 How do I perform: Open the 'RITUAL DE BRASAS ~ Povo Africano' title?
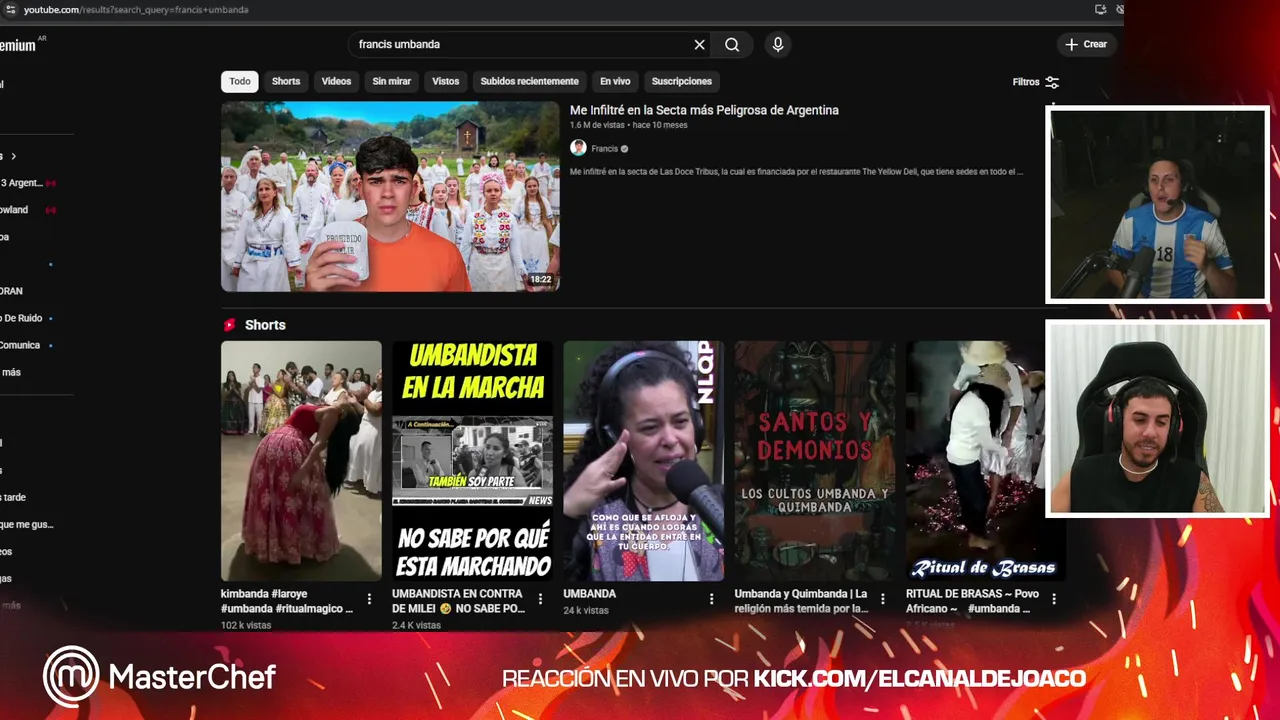[972, 601]
